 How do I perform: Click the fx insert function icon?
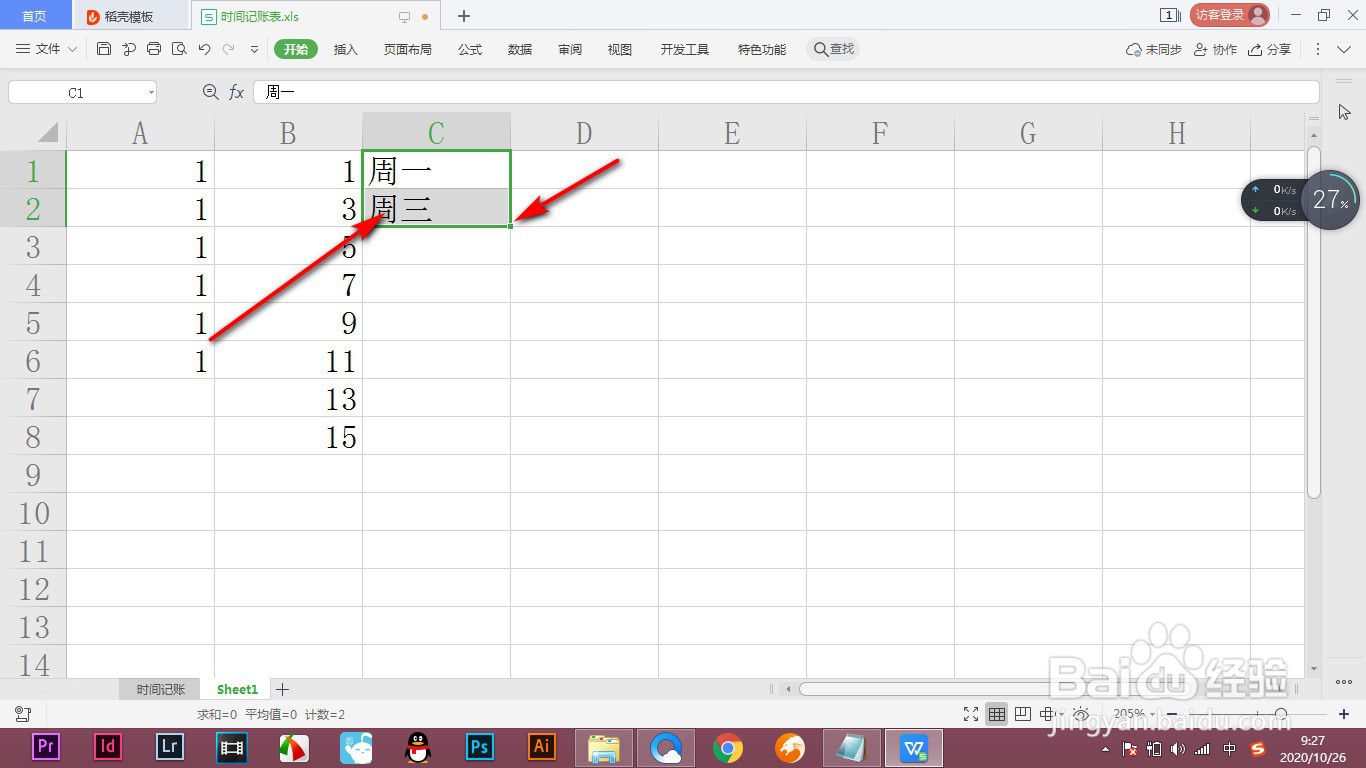(x=237, y=92)
